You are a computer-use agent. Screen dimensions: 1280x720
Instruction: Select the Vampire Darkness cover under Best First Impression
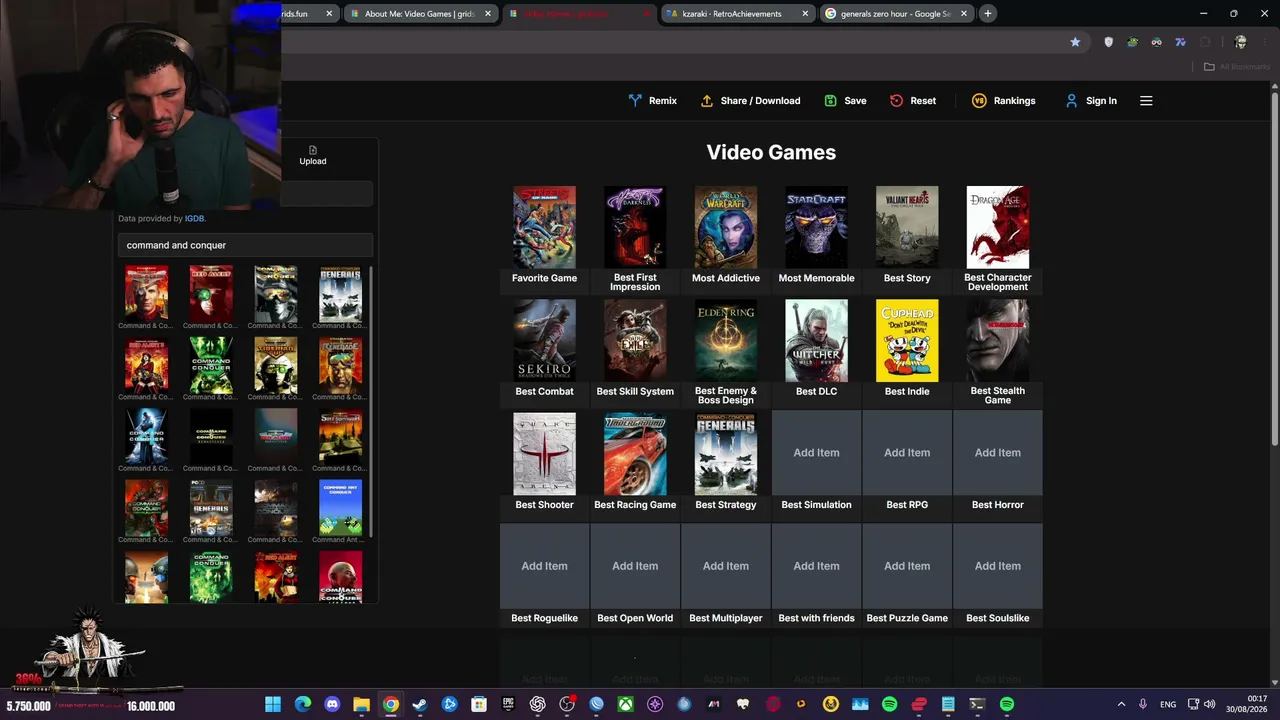pyautogui.click(x=635, y=227)
